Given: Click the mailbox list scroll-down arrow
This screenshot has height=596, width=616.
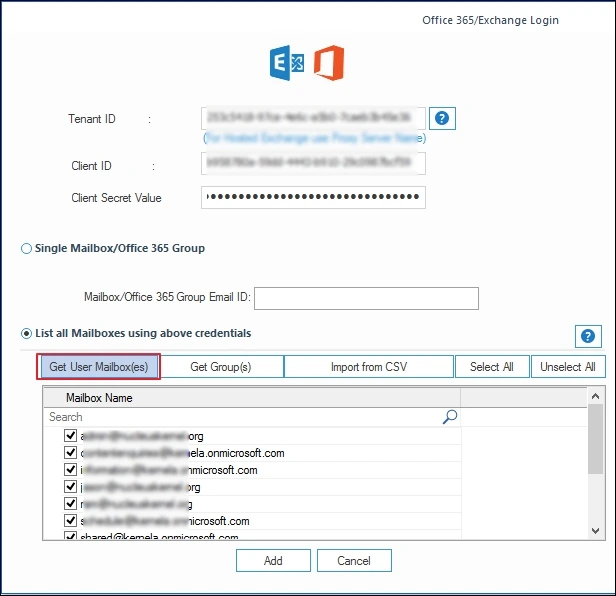Looking at the screenshot, I should (x=596, y=531).
